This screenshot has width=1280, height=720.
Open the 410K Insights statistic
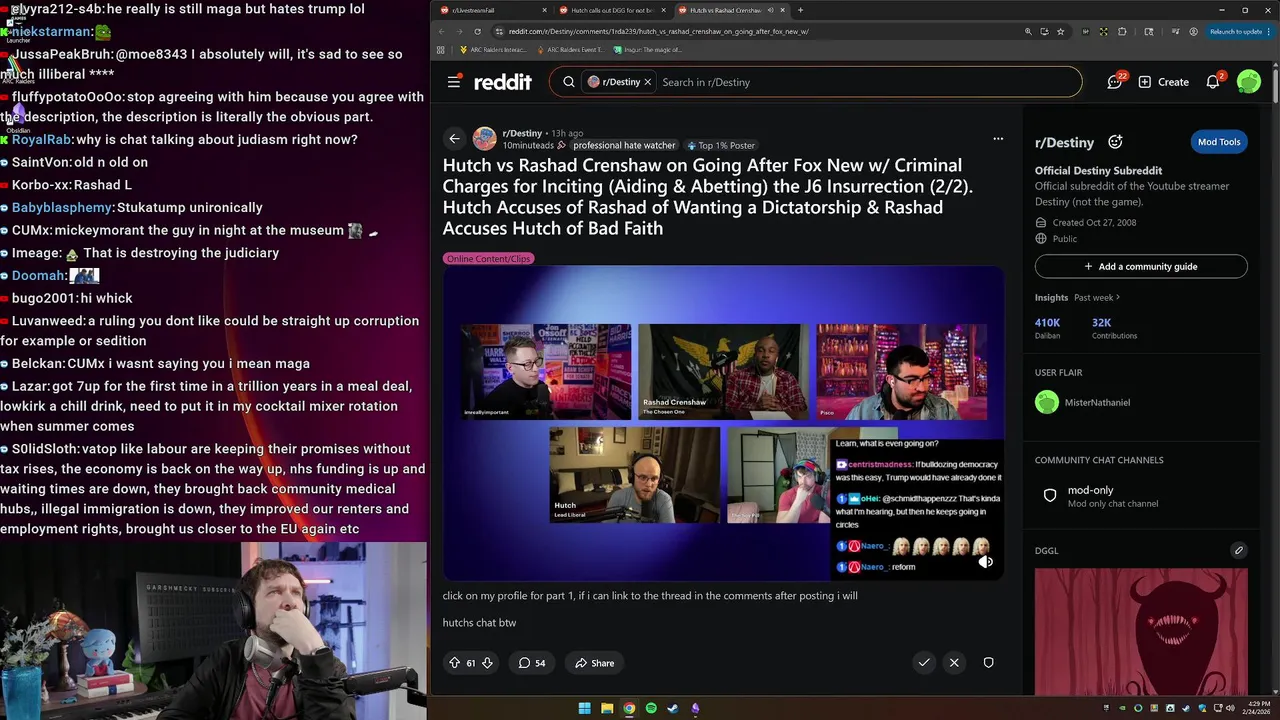point(1048,328)
